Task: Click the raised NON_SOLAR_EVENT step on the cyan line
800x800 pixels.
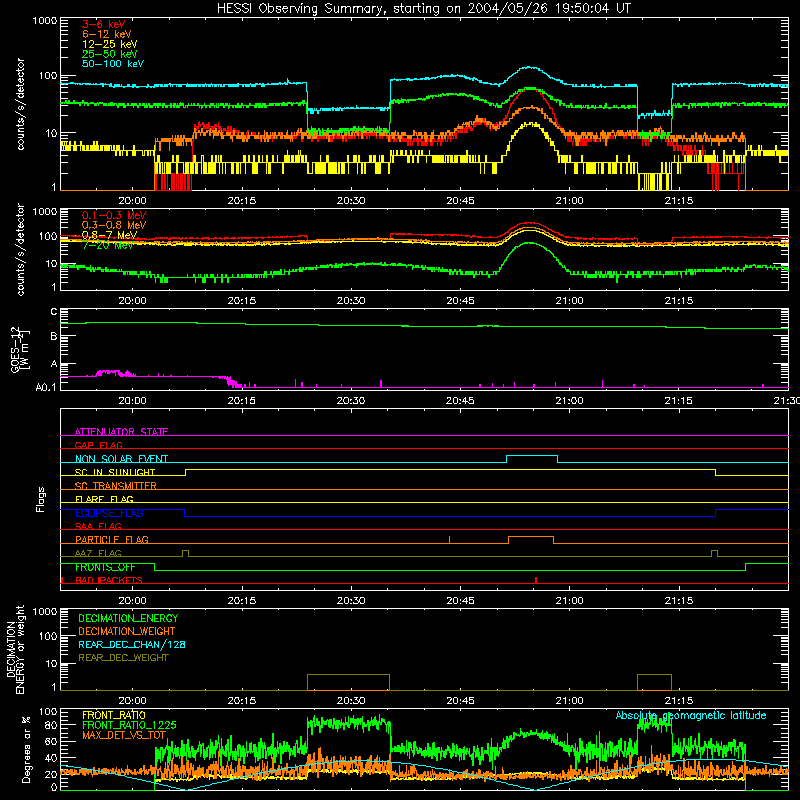Action: click(532, 456)
